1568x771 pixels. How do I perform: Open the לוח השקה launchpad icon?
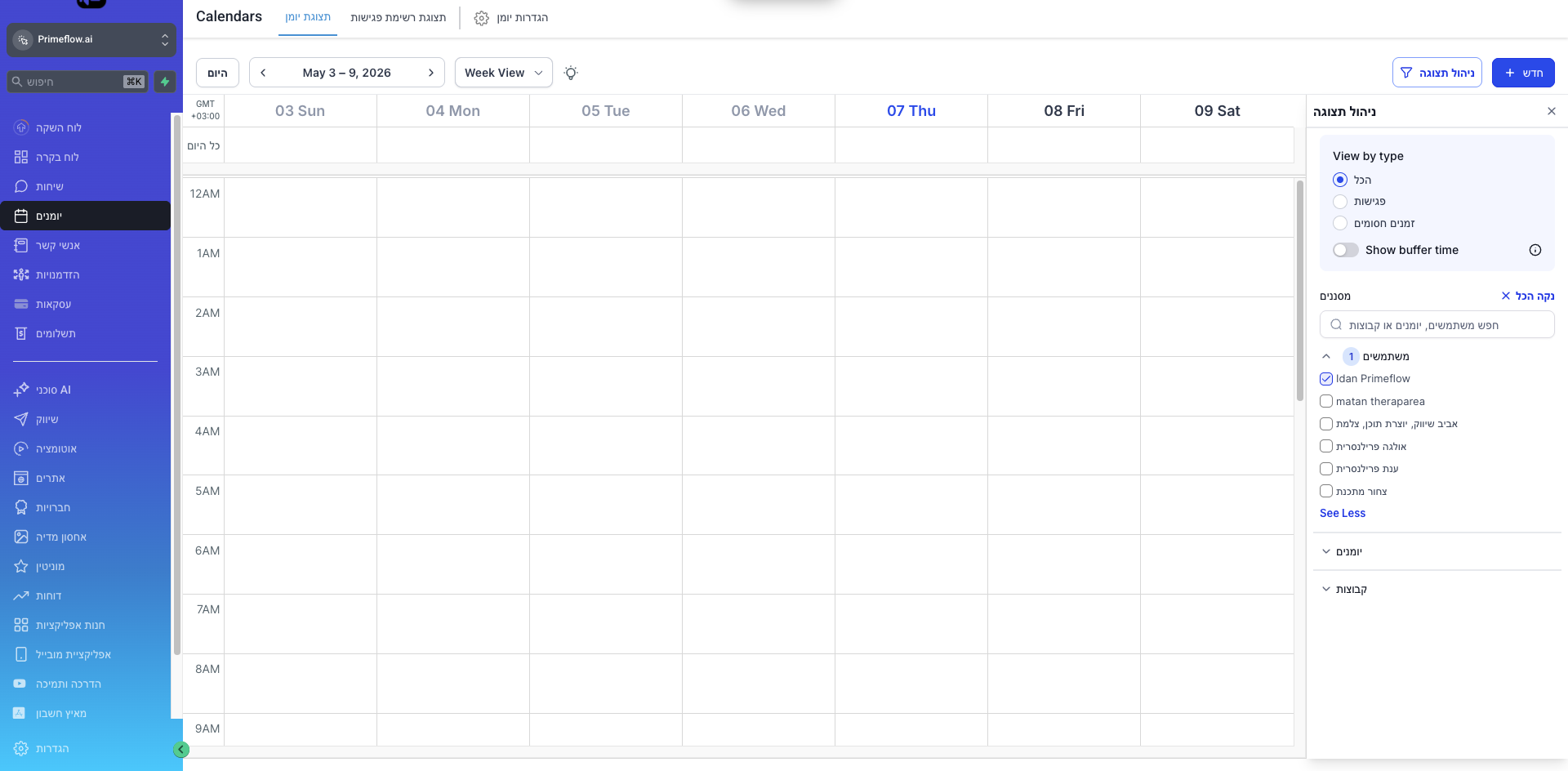coord(21,127)
